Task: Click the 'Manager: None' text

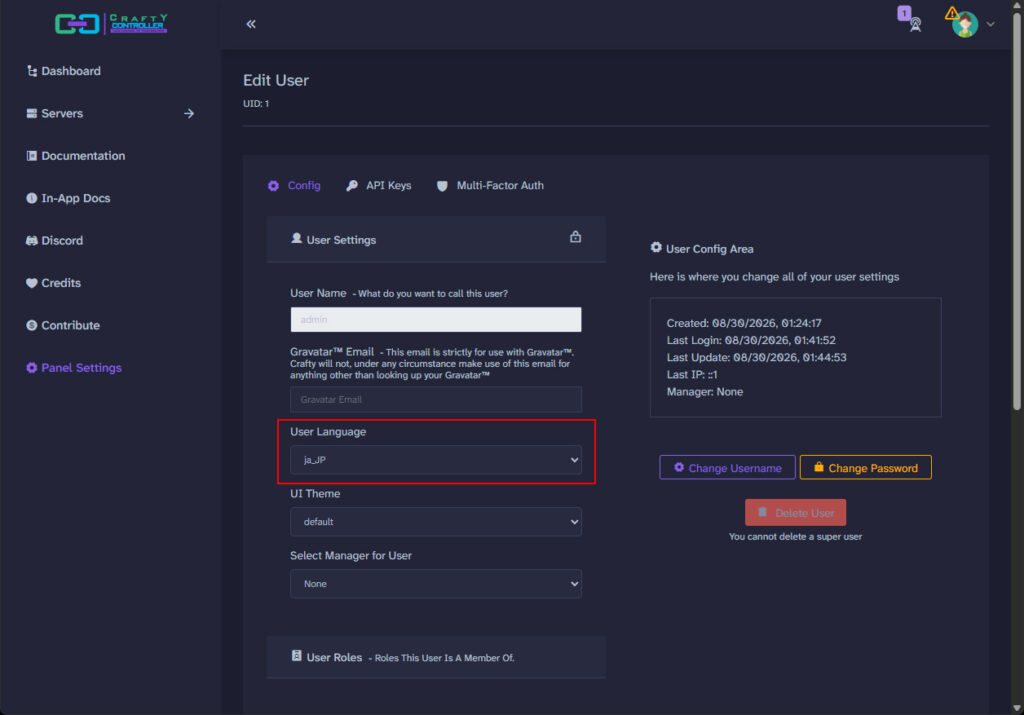Action: coord(705,392)
